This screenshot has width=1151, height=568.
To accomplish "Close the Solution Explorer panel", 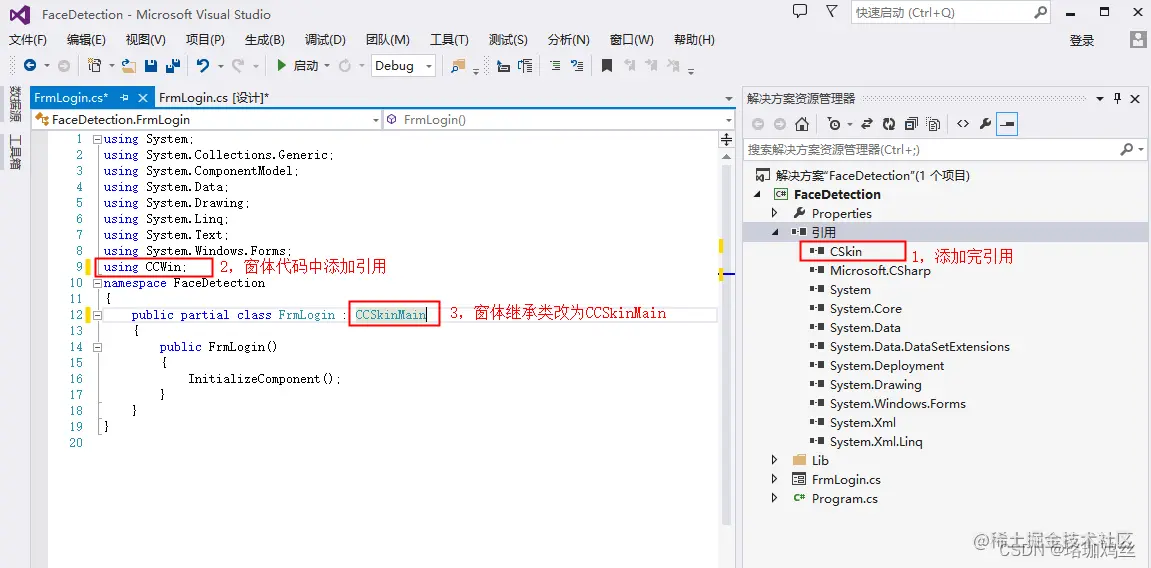I will [x=1136, y=98].
